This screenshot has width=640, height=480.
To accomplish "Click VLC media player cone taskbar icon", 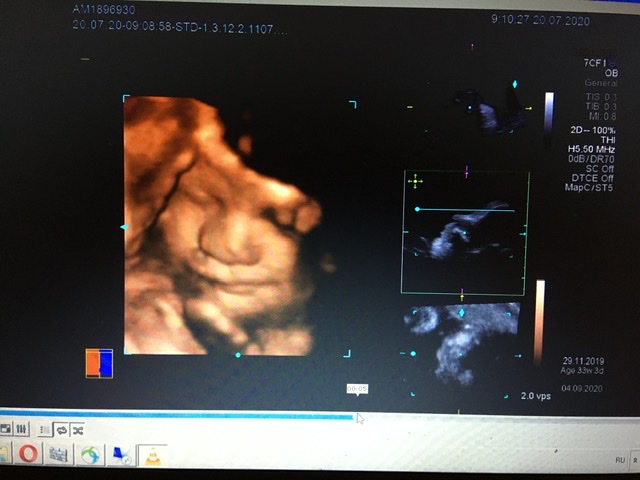I will click(x=152, y=455).
